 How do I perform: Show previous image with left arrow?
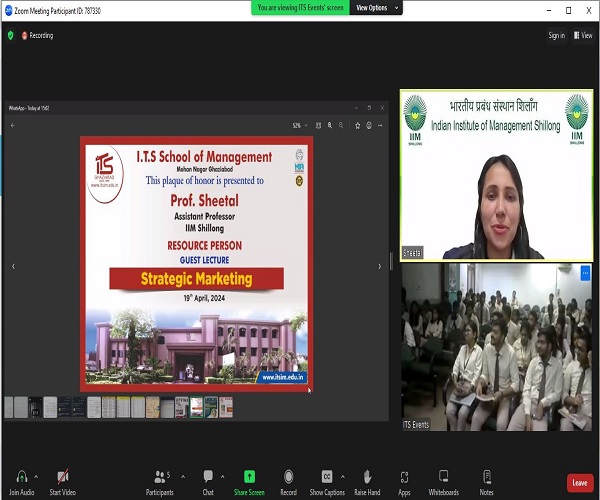coord(13,266)
